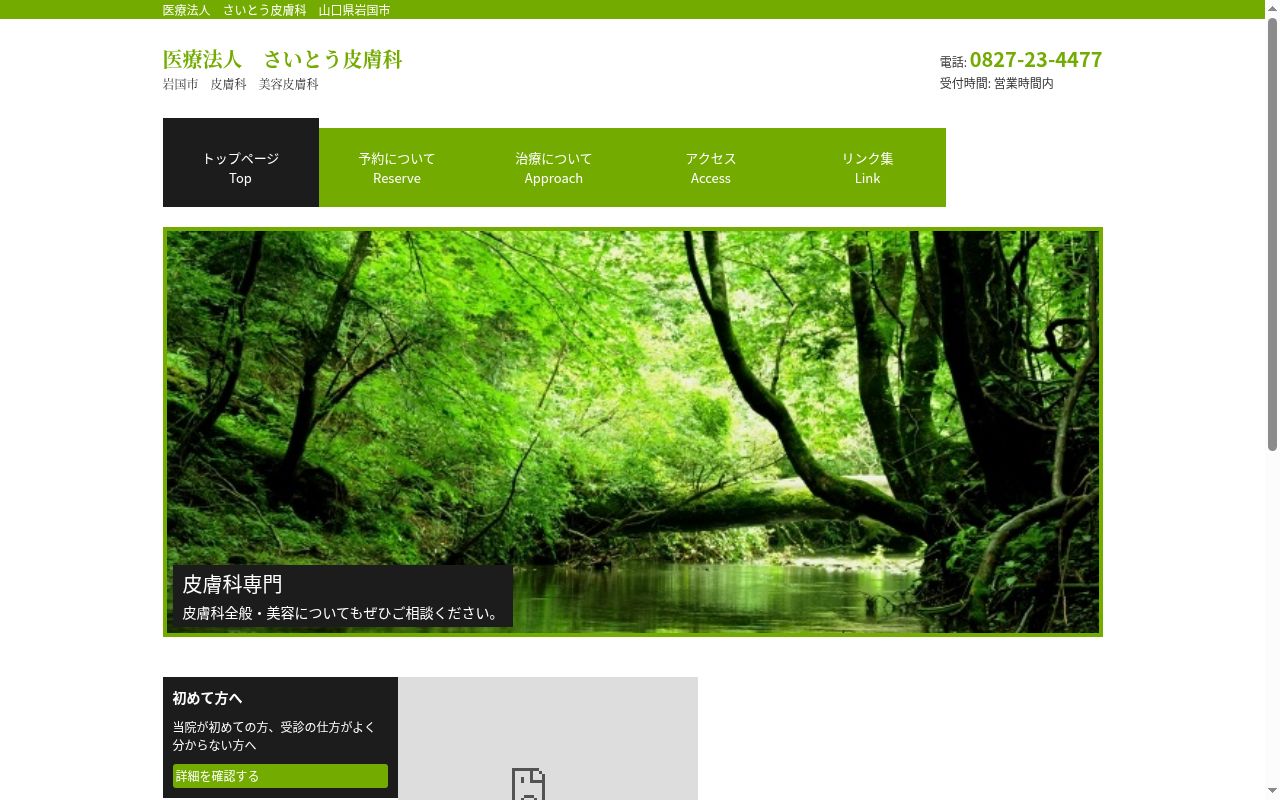Click the forest stream banner image
This screenshot has width=1280, height=800.
633,432
